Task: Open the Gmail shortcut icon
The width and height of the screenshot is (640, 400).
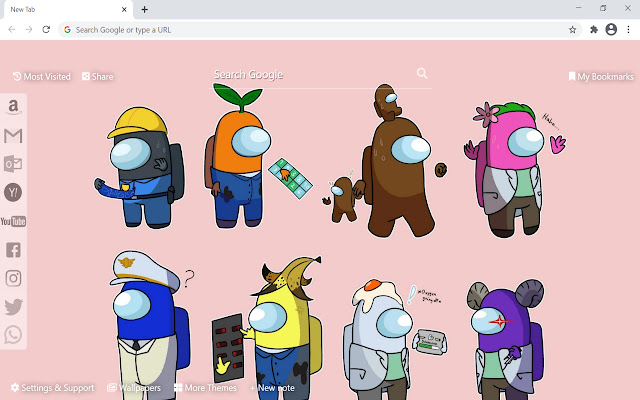Action: tap(13, 136)
